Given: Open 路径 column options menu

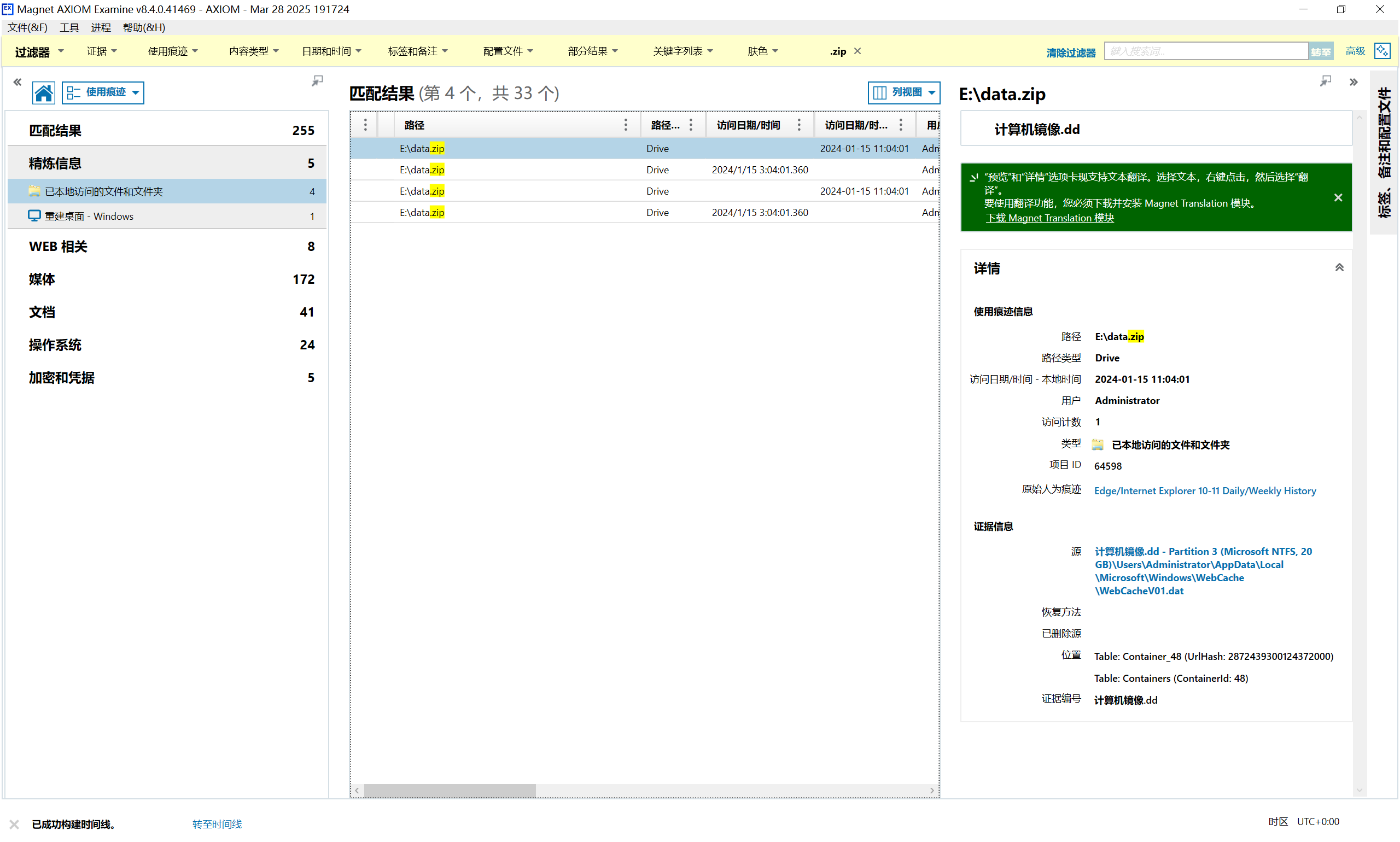Looking at the screenshot, I should pos(626,125).
